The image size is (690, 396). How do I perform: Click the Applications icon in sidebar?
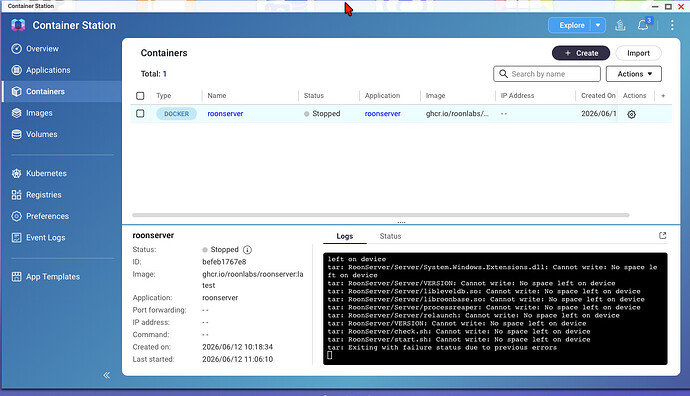(16, 70)
